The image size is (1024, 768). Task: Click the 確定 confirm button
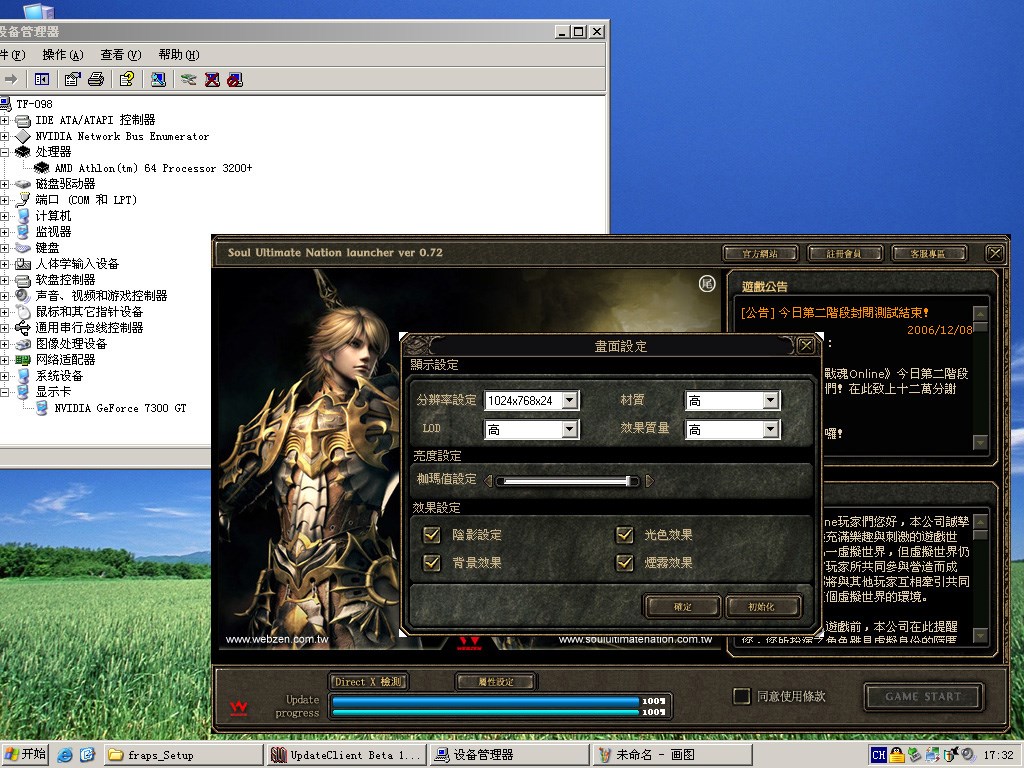[682, 607]
